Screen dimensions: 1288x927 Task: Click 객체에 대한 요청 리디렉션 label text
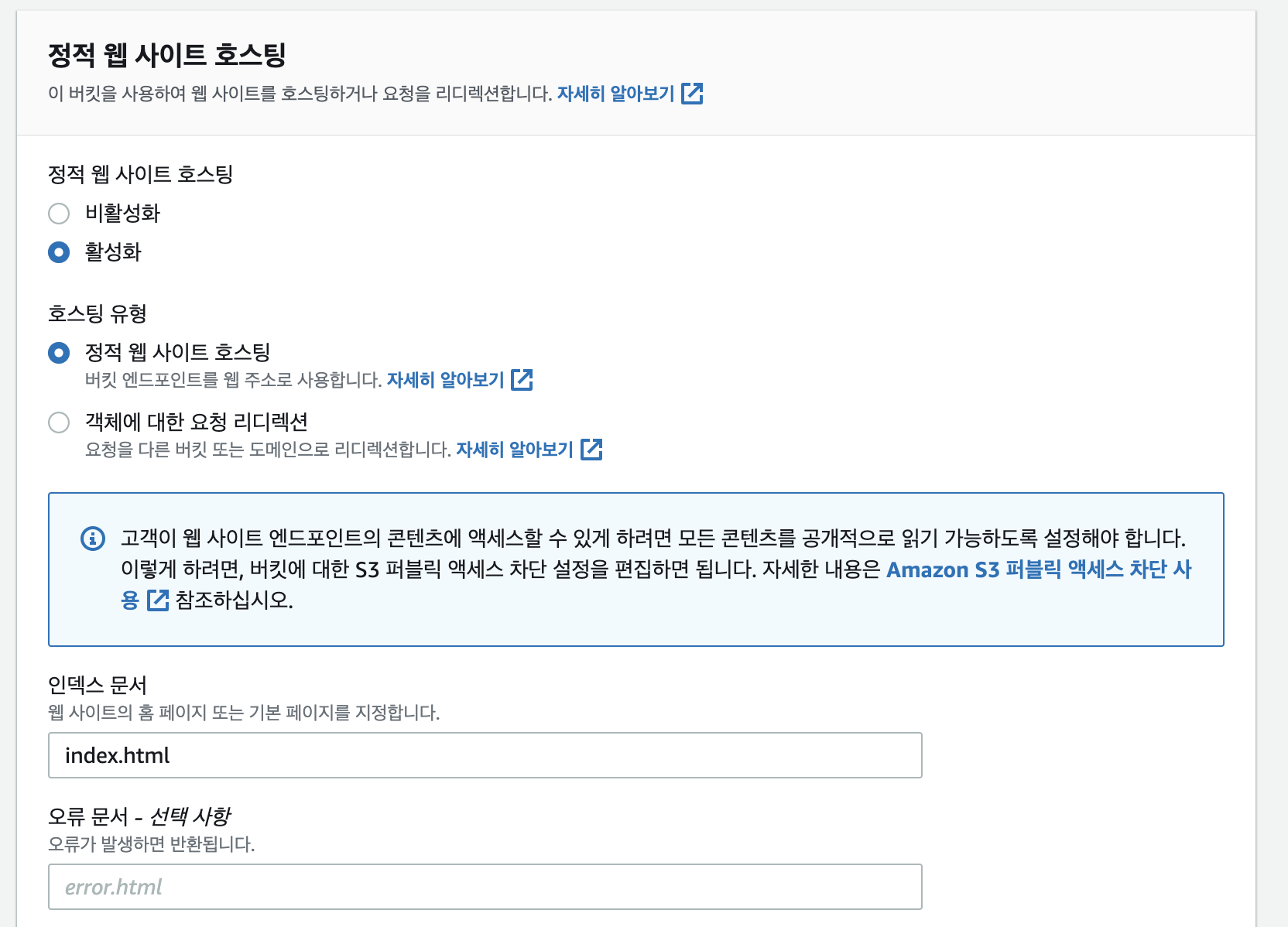[x=197, y=422]
